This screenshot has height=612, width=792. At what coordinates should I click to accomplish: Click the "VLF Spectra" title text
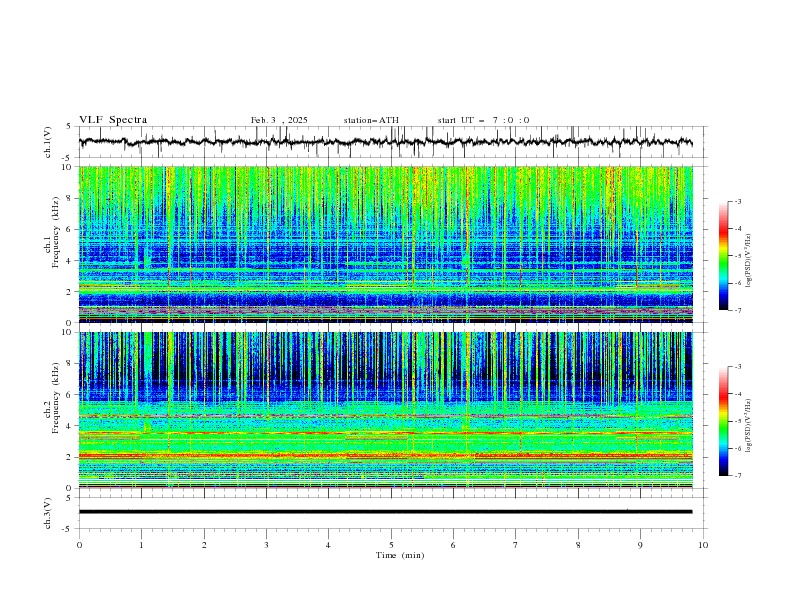(x=113, y=120)
